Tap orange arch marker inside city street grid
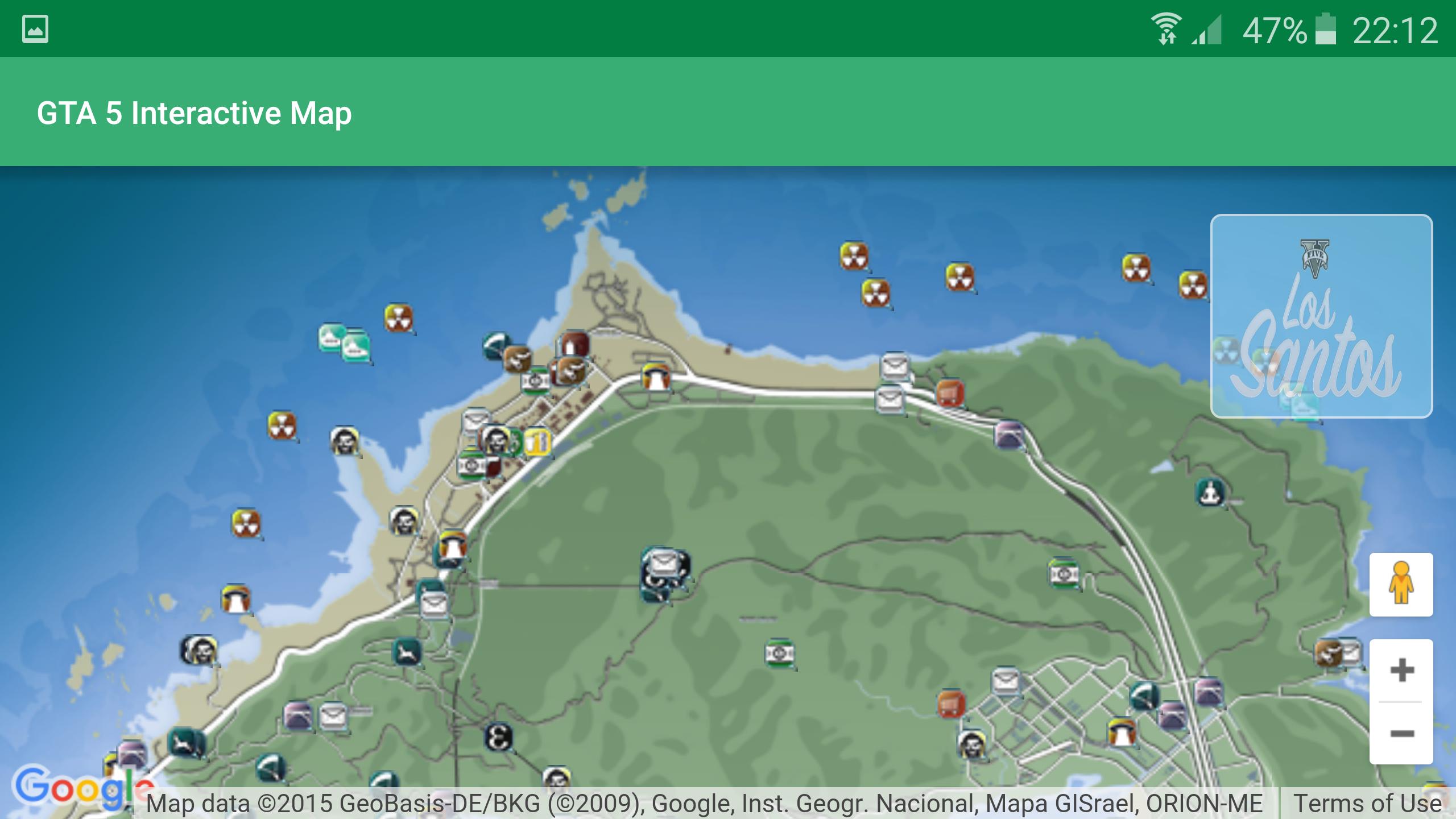This screenshot has width=1456, height=819. pos(1122,732)
